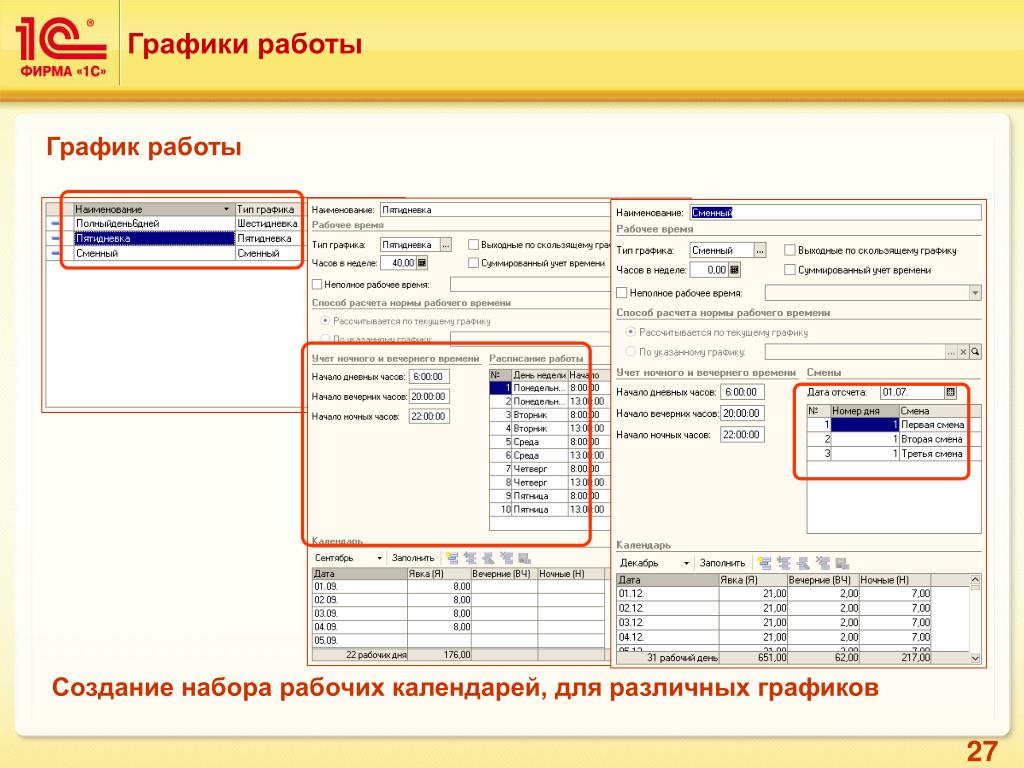
Task: Click magnifier icon in По указанному графику field
Action: (x=975, y=352)
